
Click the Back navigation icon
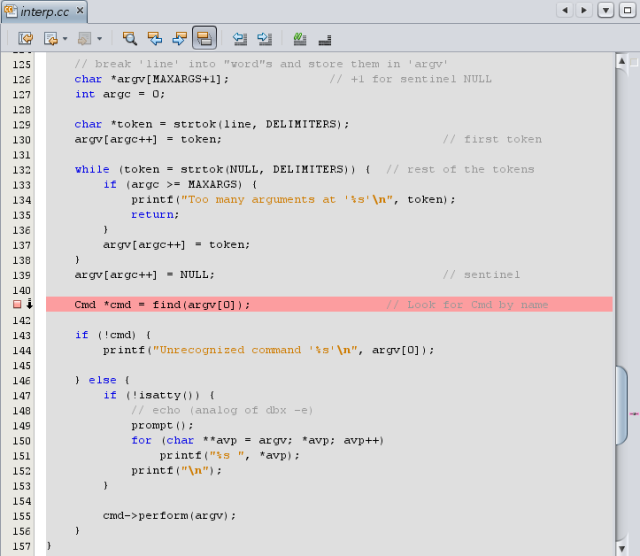point(51,39)
